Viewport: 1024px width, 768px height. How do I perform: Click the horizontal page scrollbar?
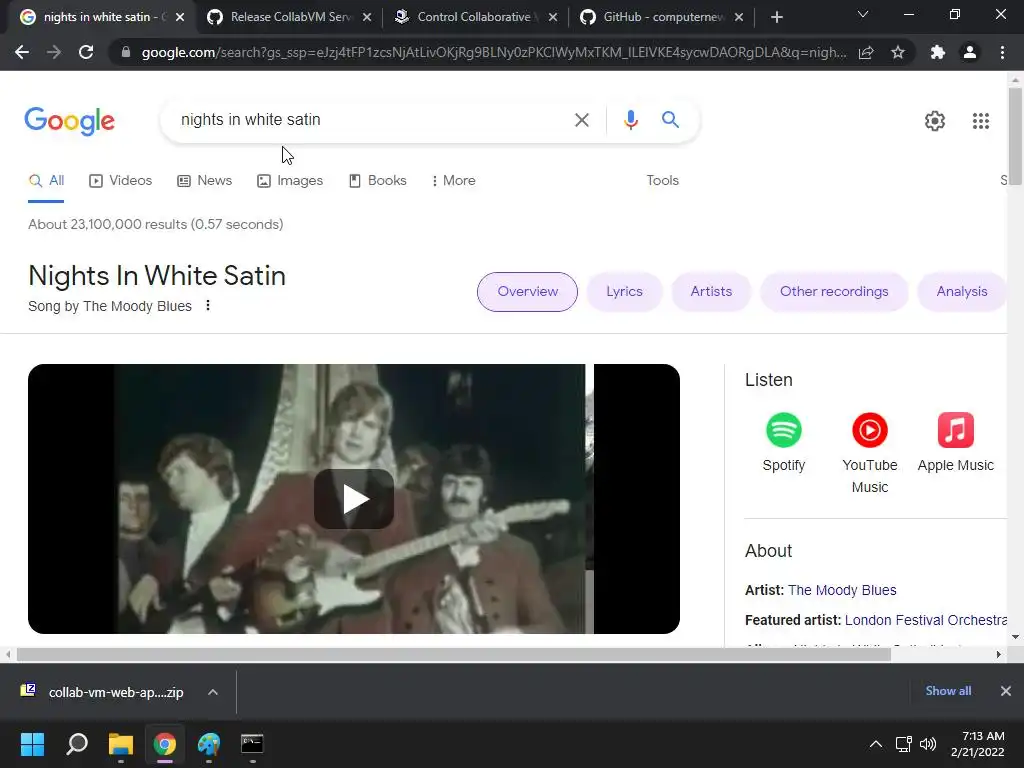[x=454, y=654]
